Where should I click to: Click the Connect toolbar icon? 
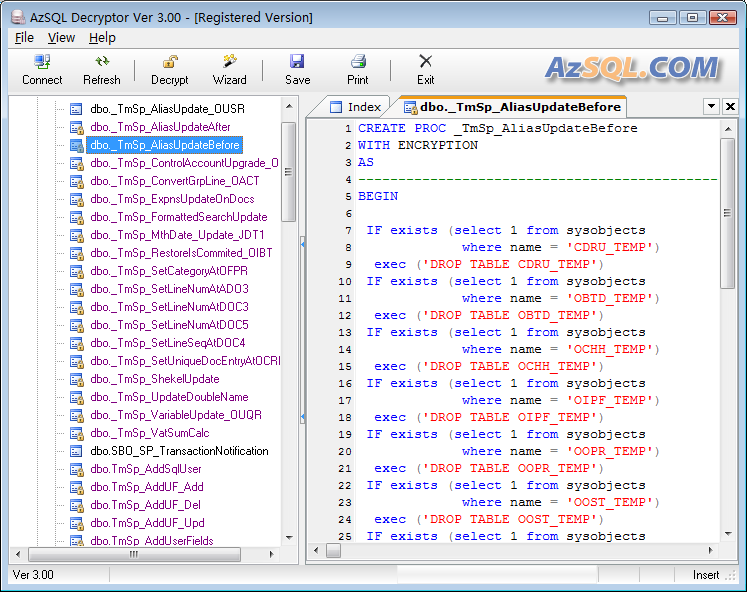click(42, 61)
